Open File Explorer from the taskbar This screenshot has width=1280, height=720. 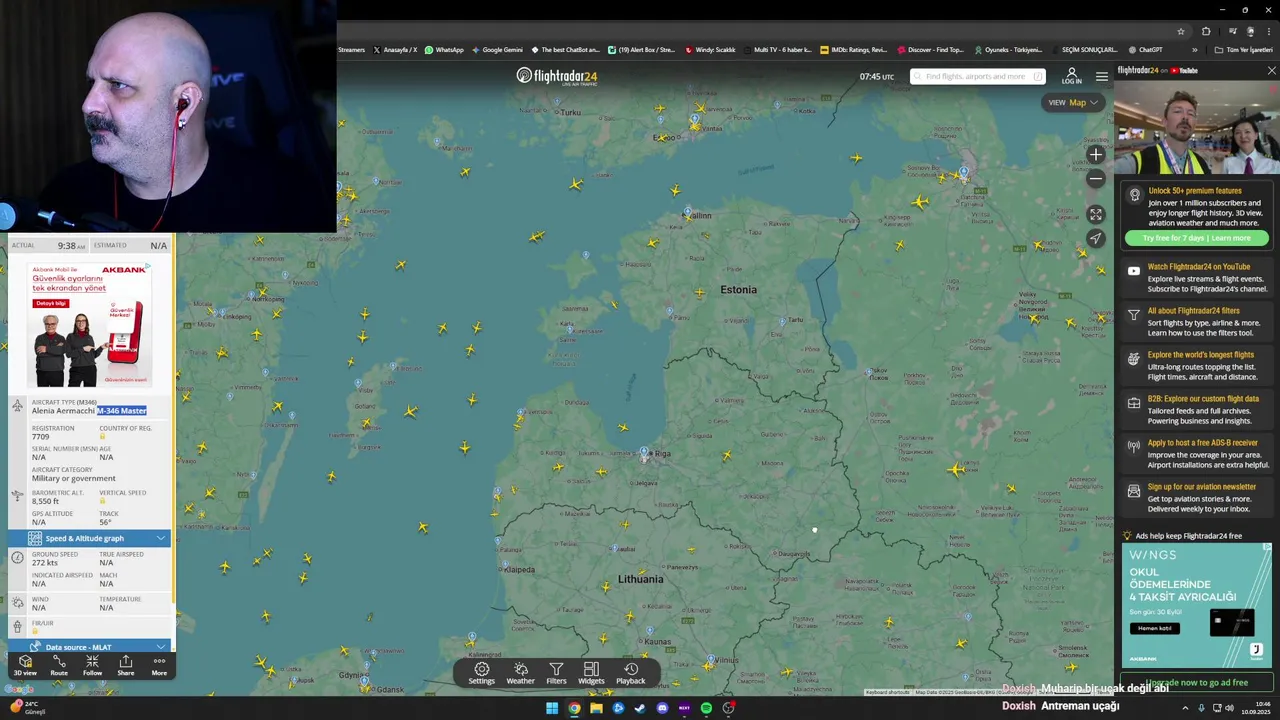pyautogui.click(x=596, y=708)
